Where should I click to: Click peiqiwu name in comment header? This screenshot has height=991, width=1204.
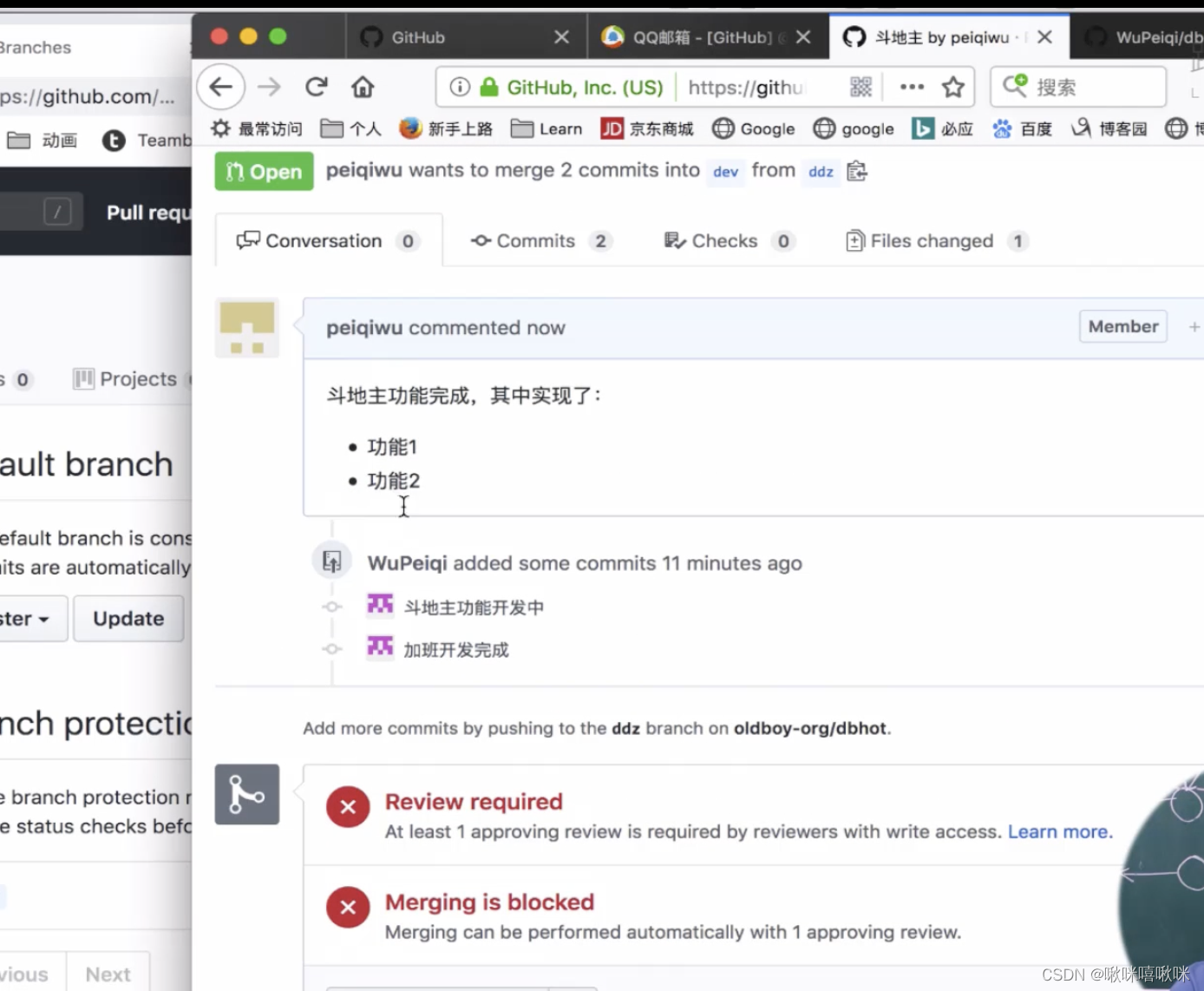click(364, 328)
